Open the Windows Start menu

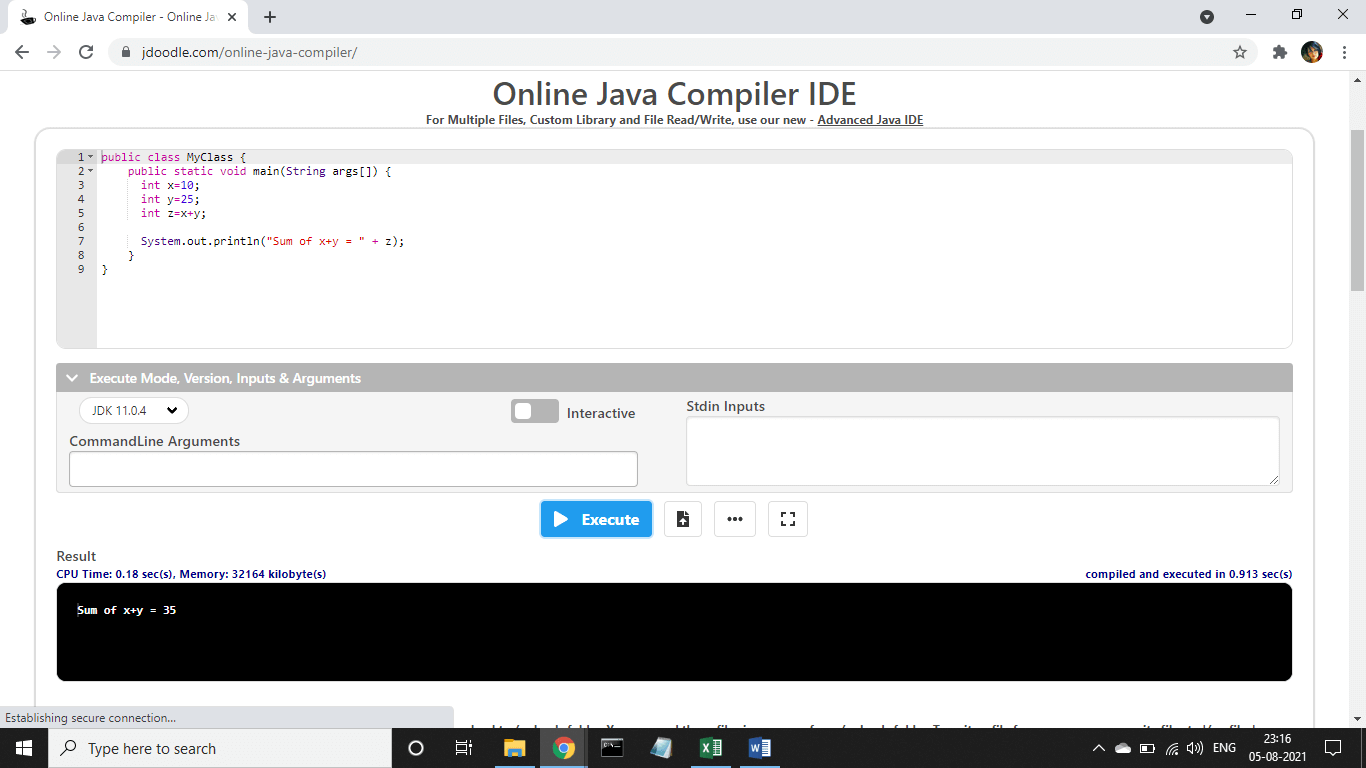(x=24, y=748)
